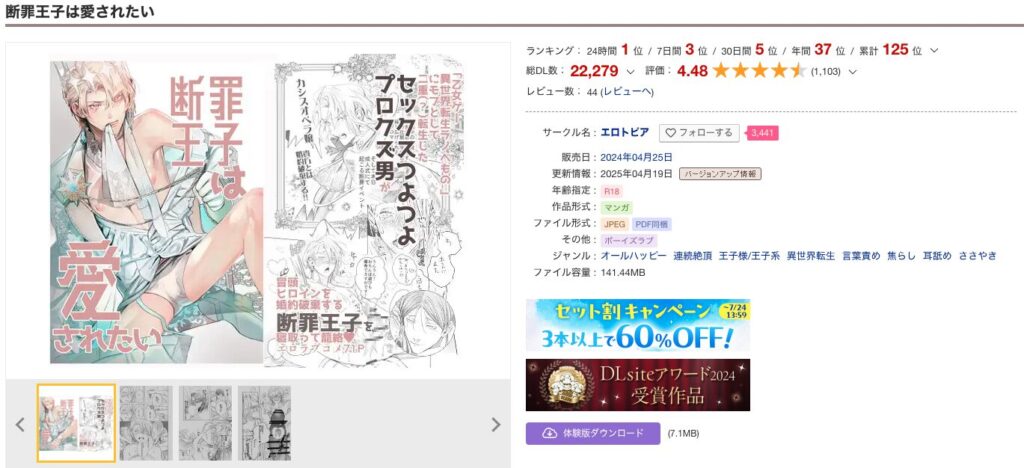The image size is (1024, 468).
Task: Click the バージョンアップ情報 button
Action: coord(720,174)
